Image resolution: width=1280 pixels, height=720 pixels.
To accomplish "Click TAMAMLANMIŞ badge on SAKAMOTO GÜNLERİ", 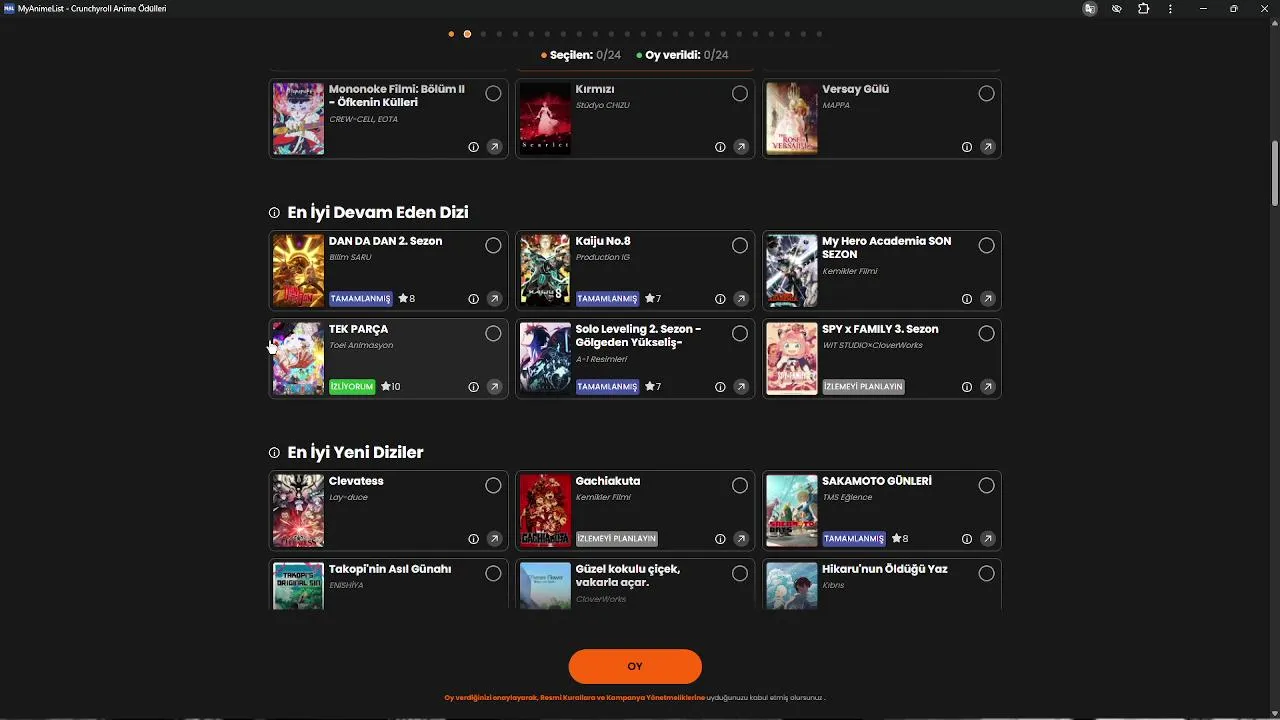I will click(854, 539).
